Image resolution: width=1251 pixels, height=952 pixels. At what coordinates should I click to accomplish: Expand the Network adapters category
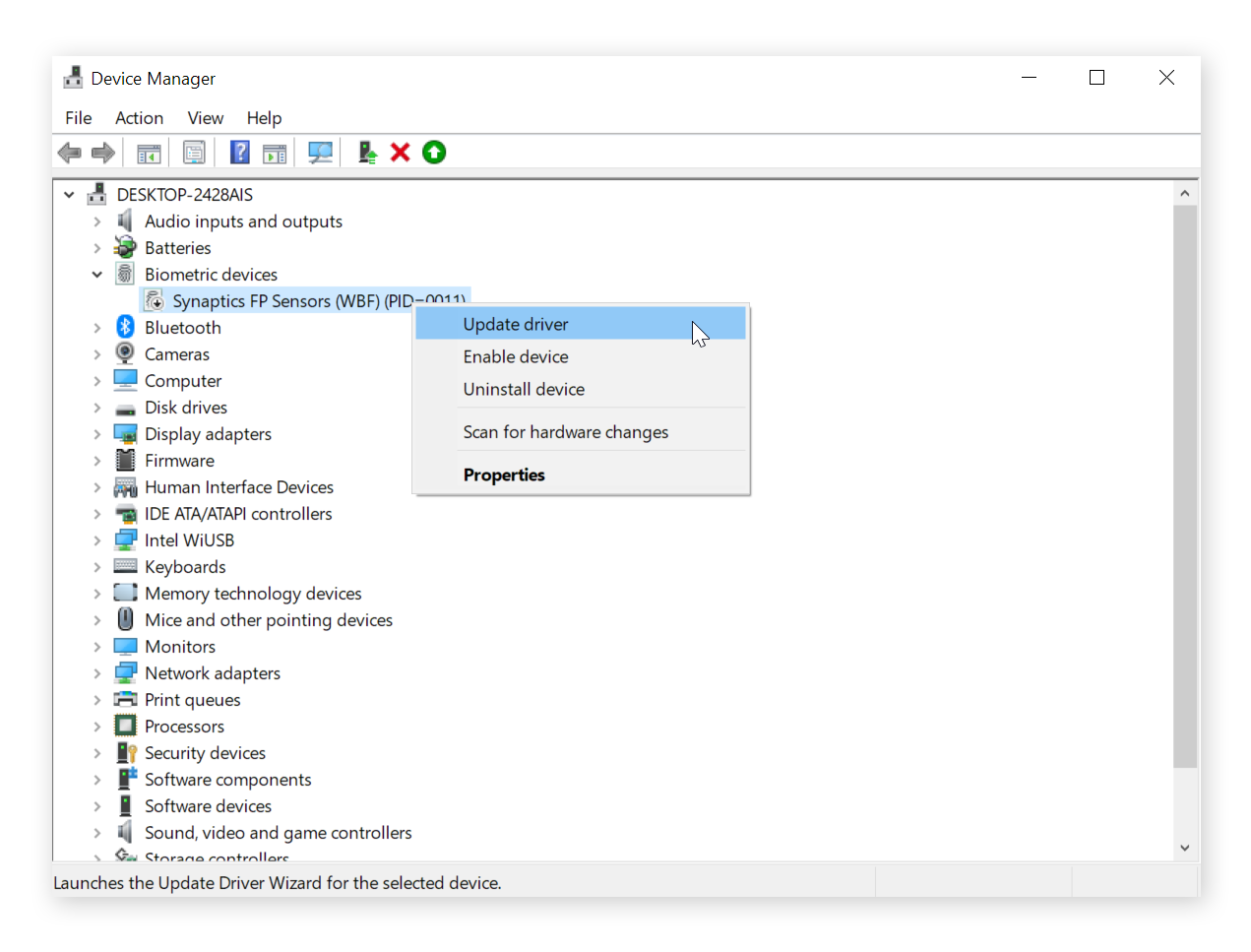[x=96, y=672]
